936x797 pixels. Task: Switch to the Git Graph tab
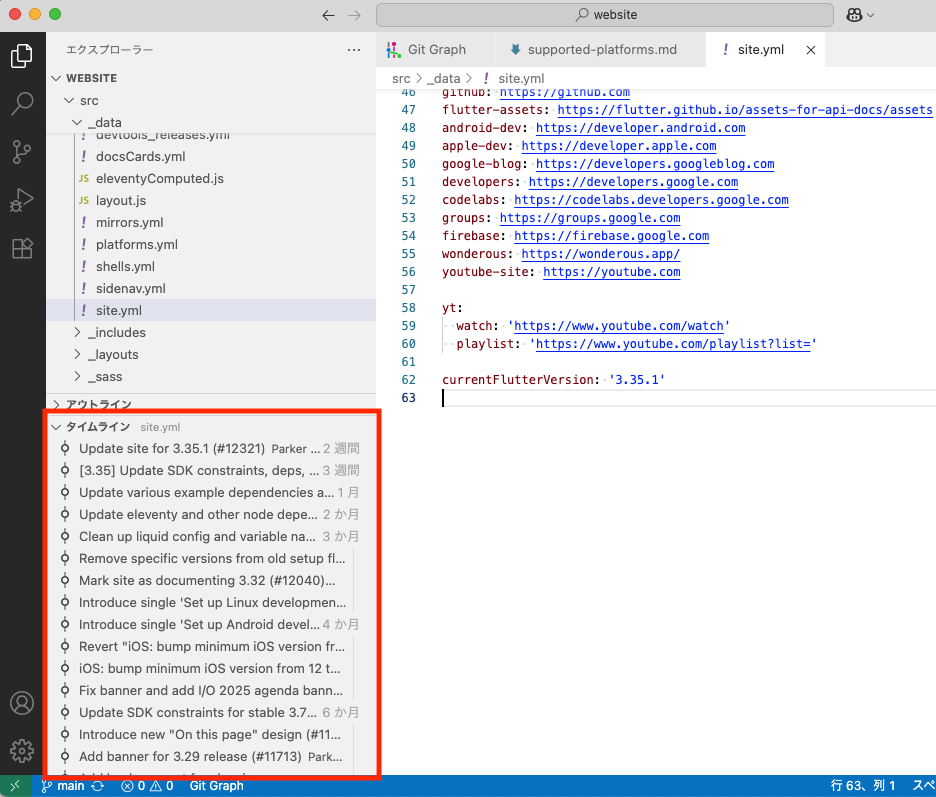click(436, 50)
